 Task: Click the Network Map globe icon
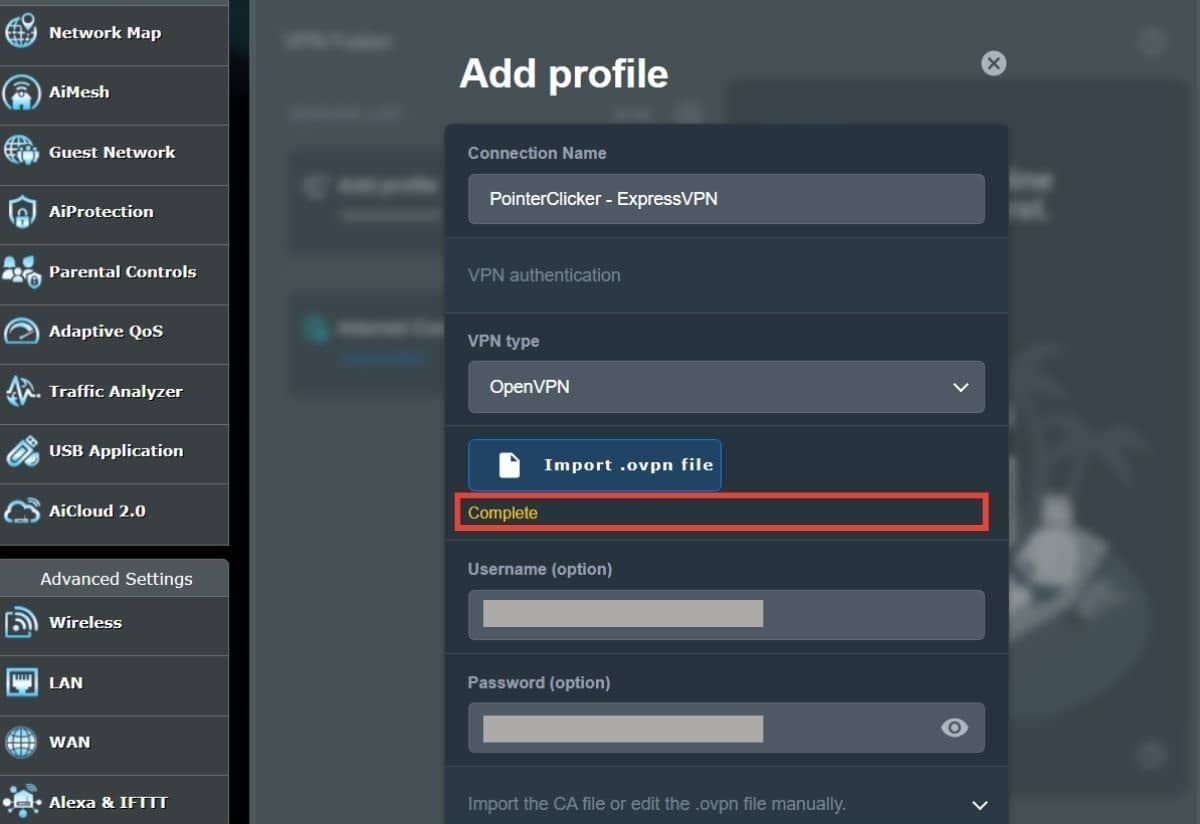pos(21,32)
